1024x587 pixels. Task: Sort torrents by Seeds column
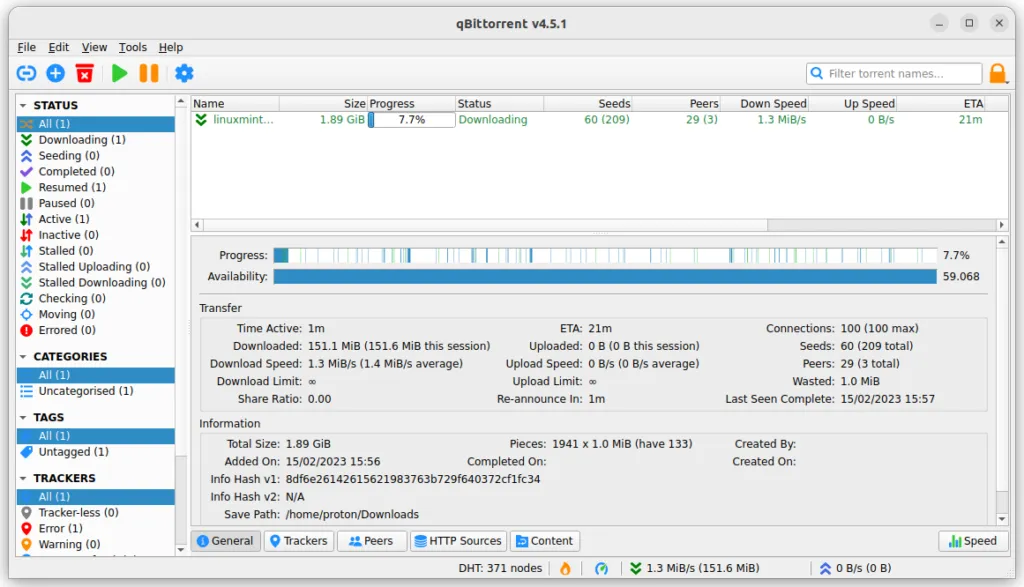point(588,103)
